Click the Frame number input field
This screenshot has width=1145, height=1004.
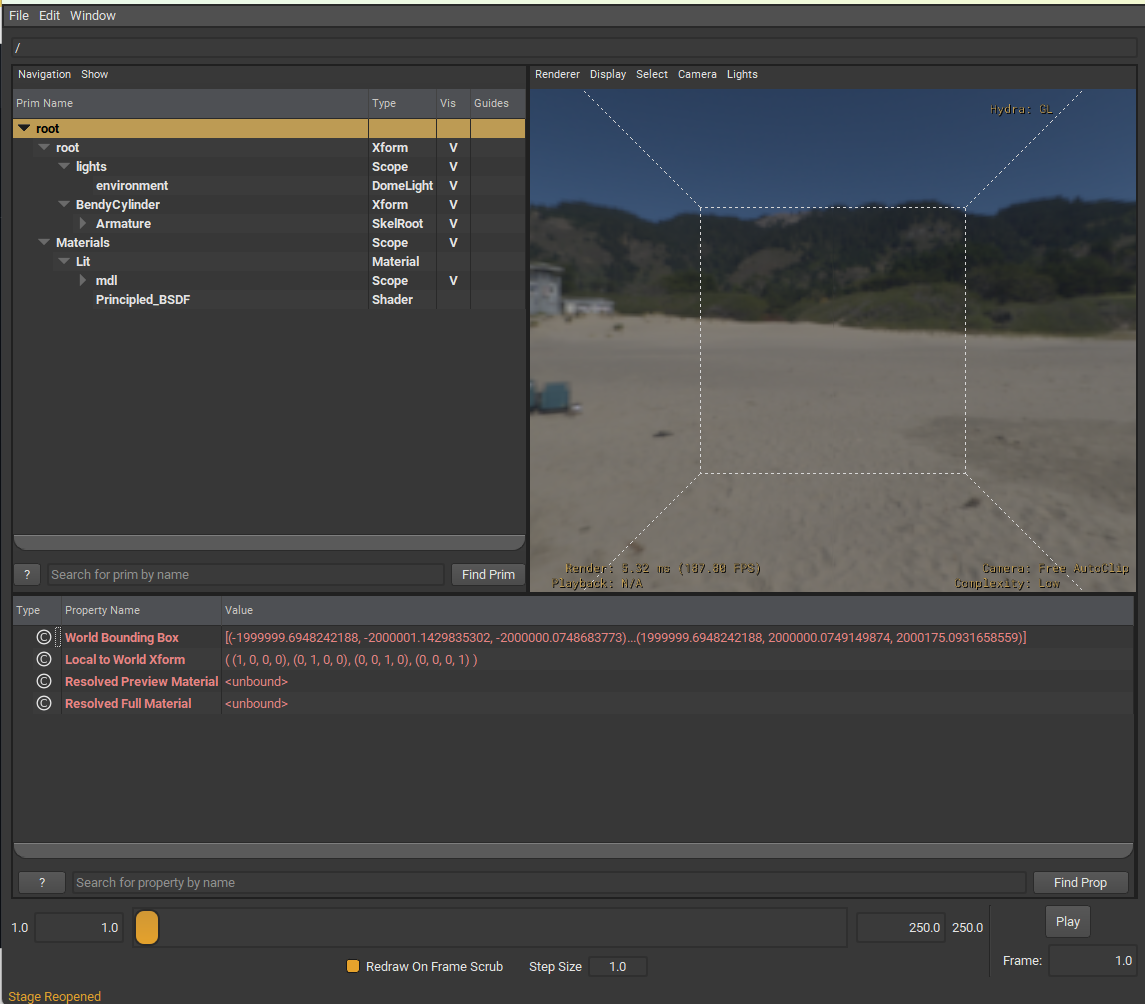pyautogui.click(x=1092, y=961)
